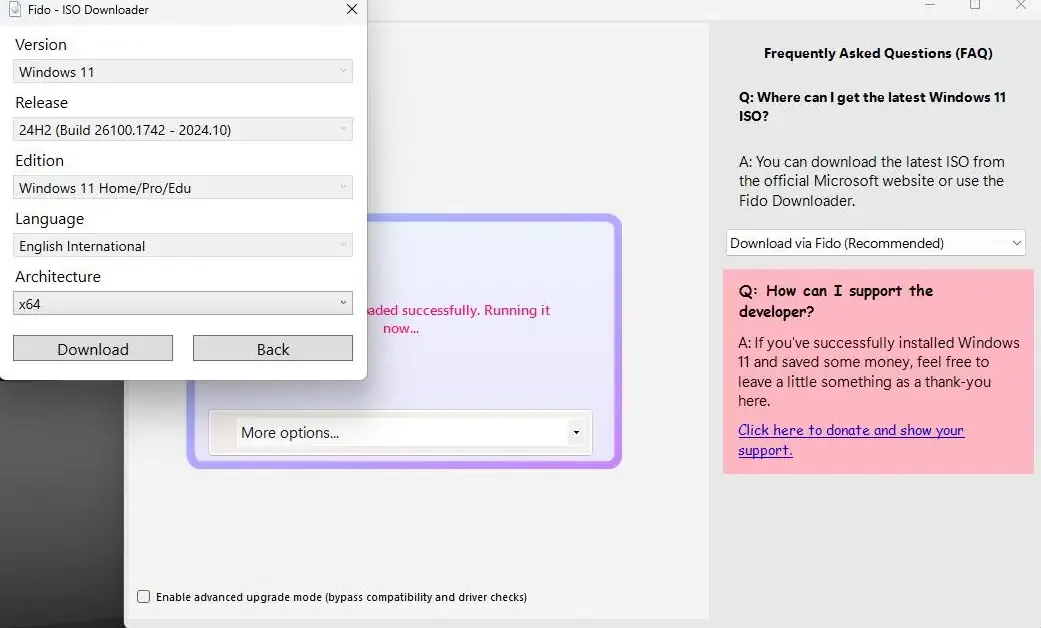Open the Language dropdown showing English International
The height and width of the screenshot is (628, 1041).
[183, 246]
